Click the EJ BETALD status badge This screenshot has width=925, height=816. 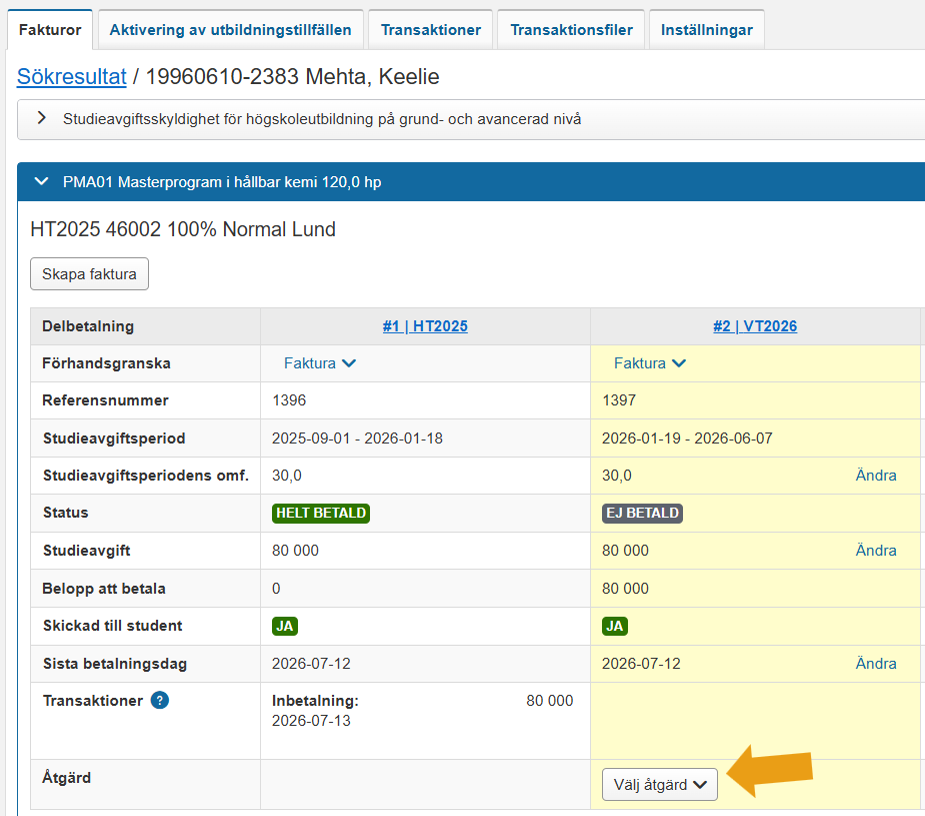(642, 513)
